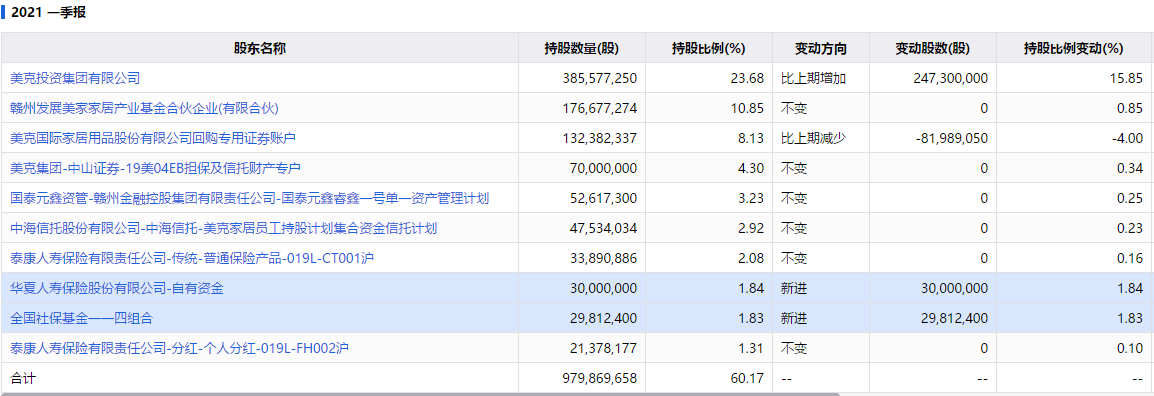
Task: Click the 变动股数(股) column header
Action: (932, 49)
